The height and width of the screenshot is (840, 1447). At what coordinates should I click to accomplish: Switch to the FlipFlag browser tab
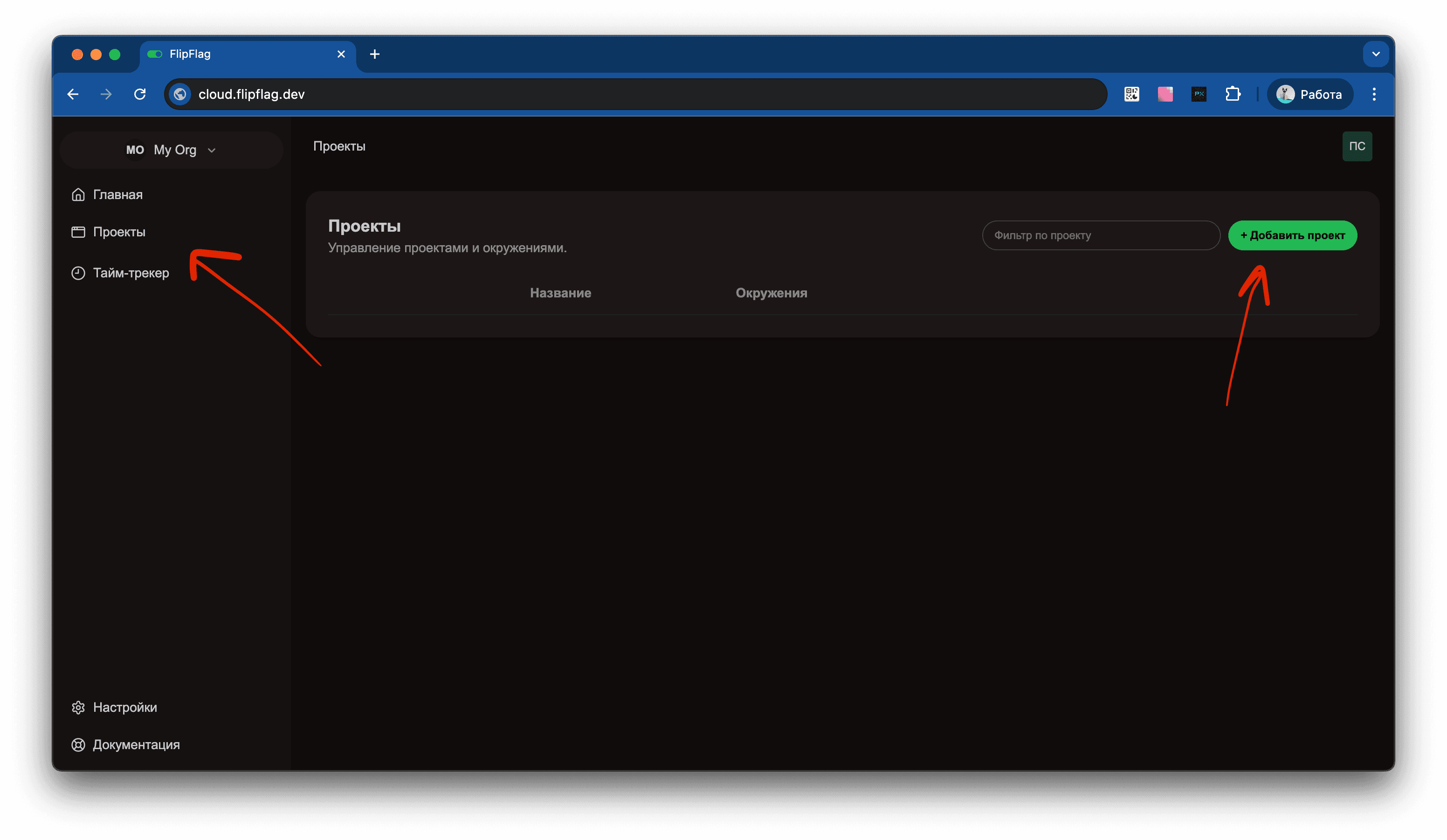pos(241,54)
